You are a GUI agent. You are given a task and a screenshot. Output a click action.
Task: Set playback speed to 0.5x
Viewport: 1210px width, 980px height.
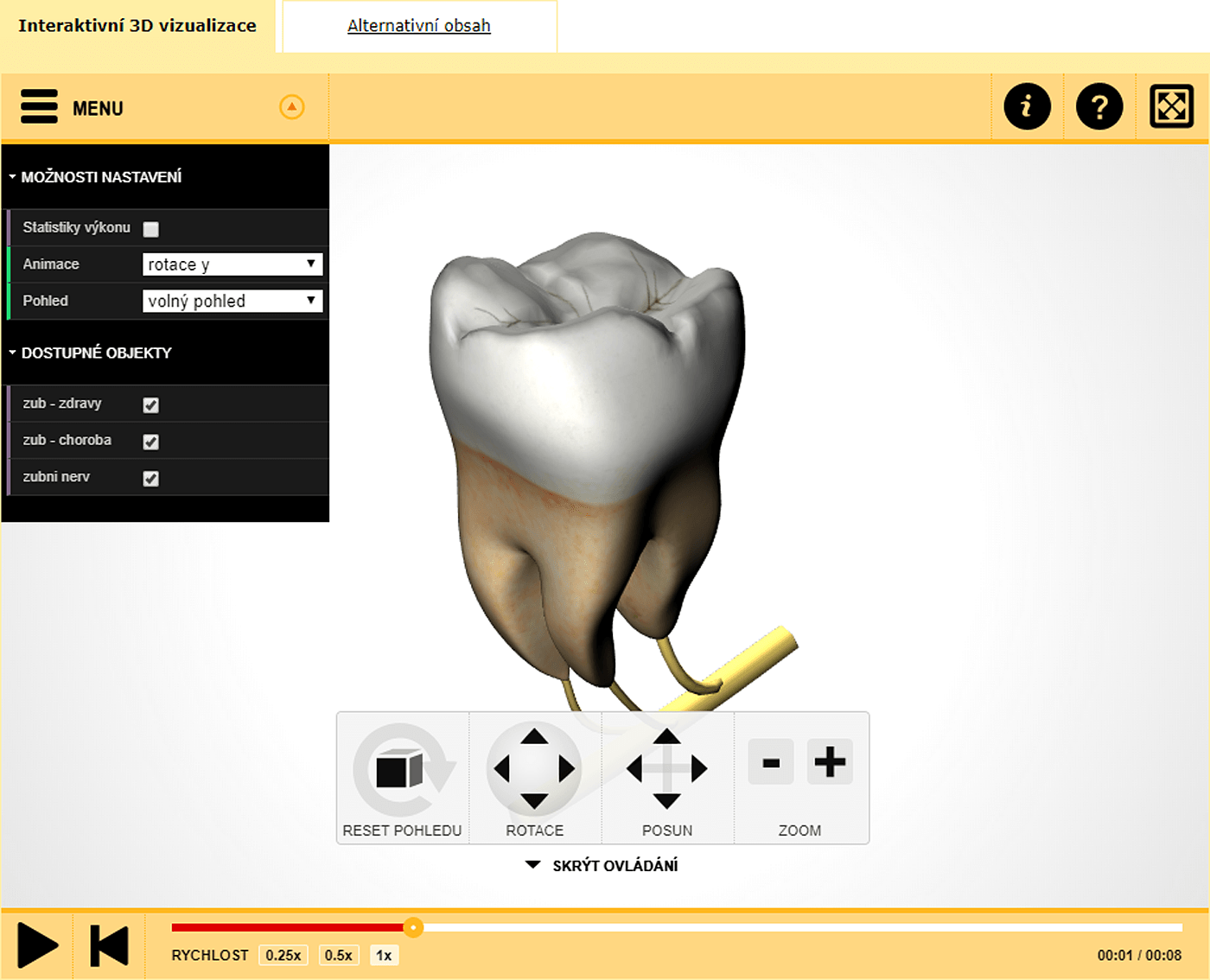click(x=339, y=955)
